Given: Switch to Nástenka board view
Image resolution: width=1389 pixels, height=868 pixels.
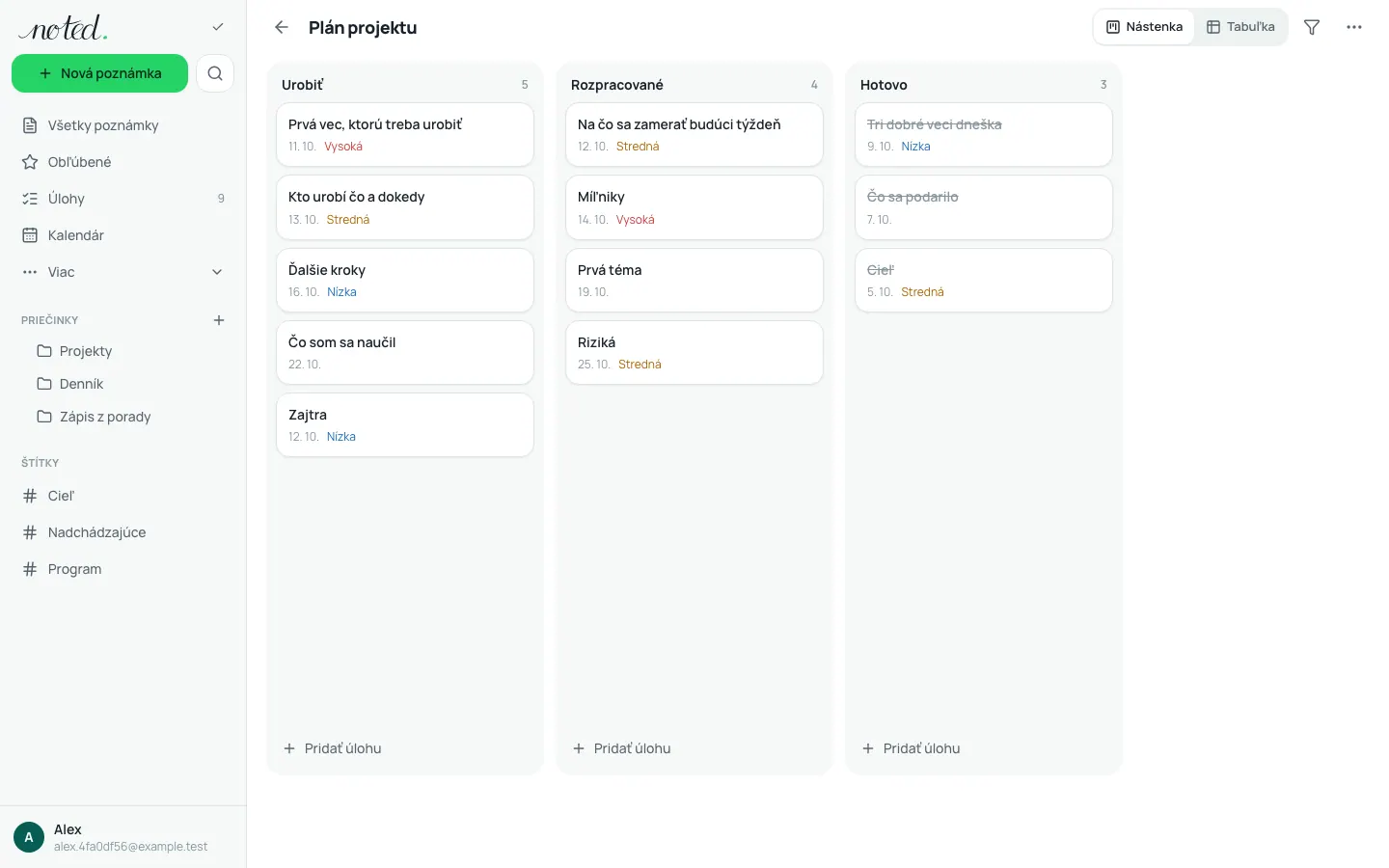Looking at the screenshot, I should click(1145, 27).
